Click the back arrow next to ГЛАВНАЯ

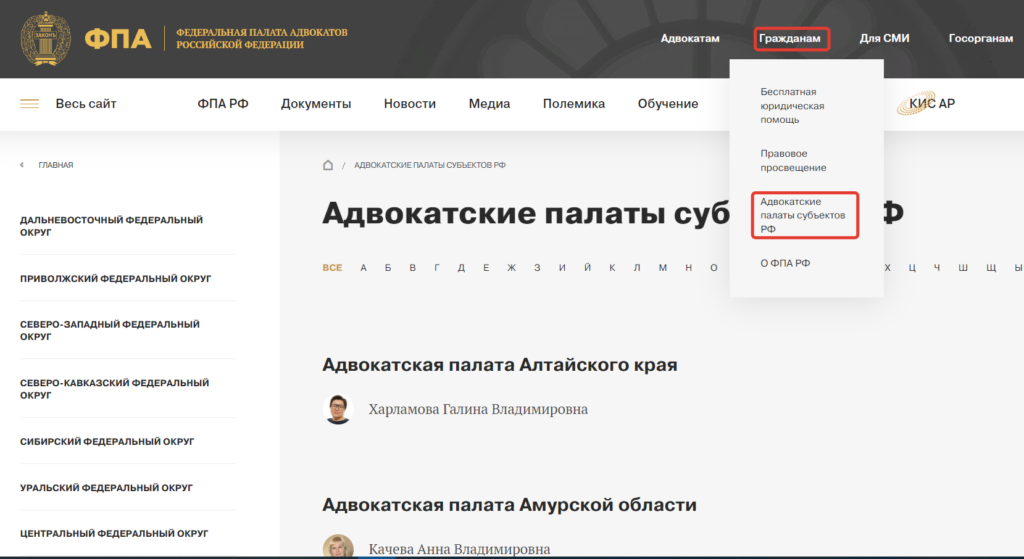coord(22,165)
